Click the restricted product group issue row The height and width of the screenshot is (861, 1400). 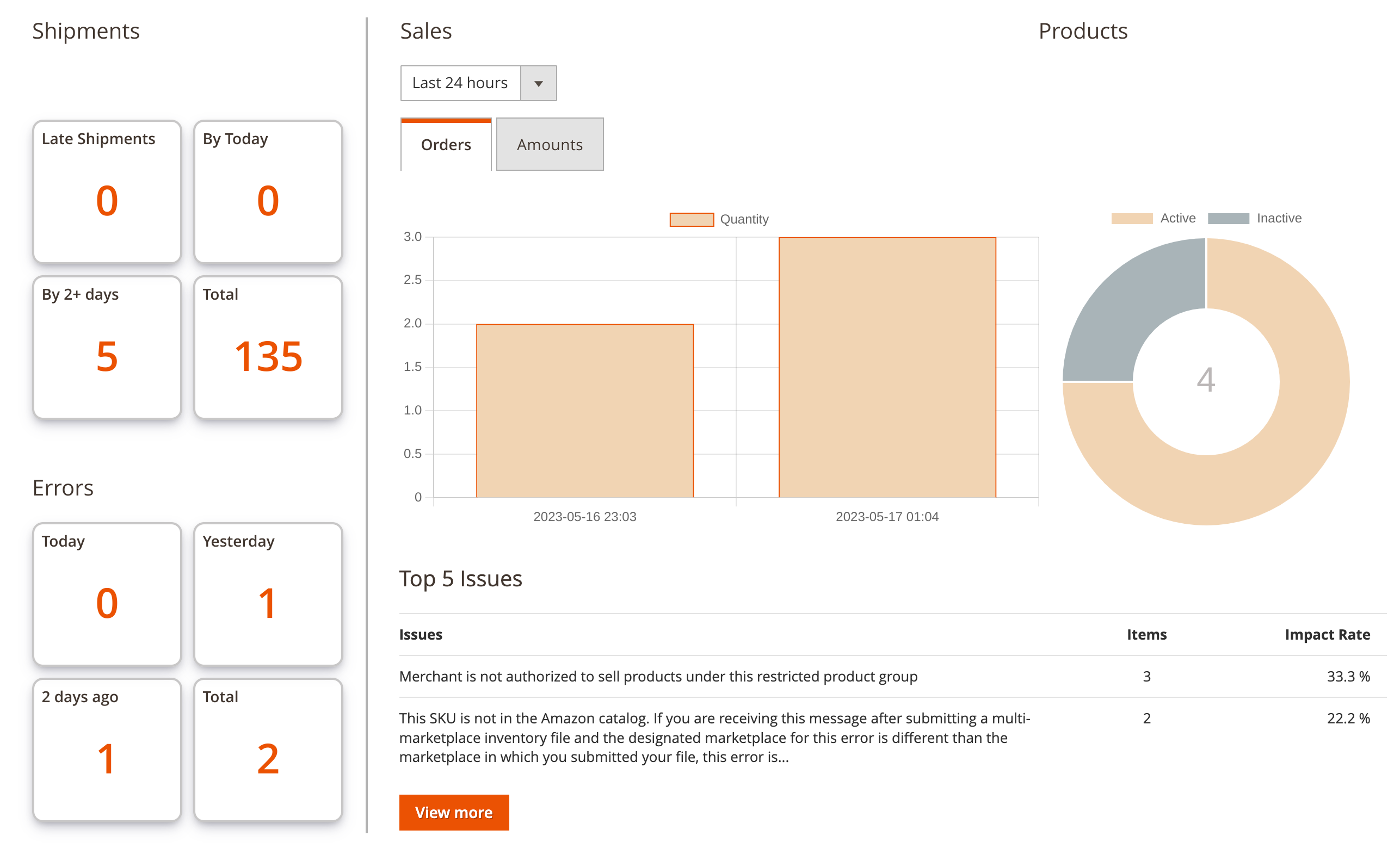(658, 676)
